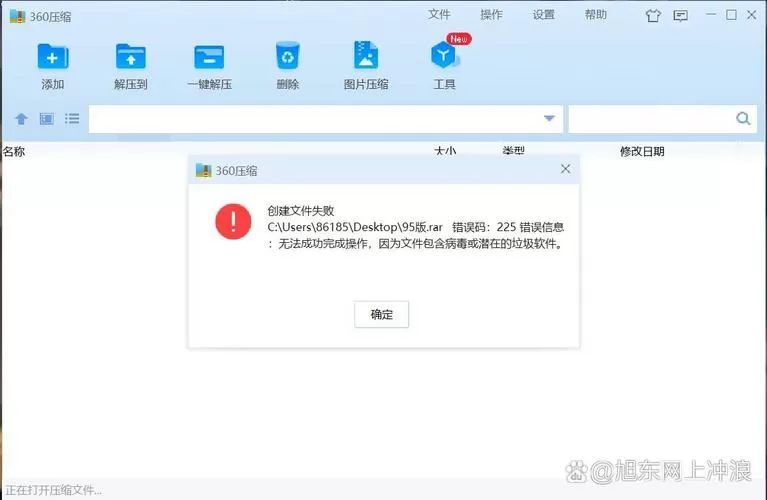Click the 创建文件失败 error heading text
Screen dimensions: 767x500
pos(301,210)
